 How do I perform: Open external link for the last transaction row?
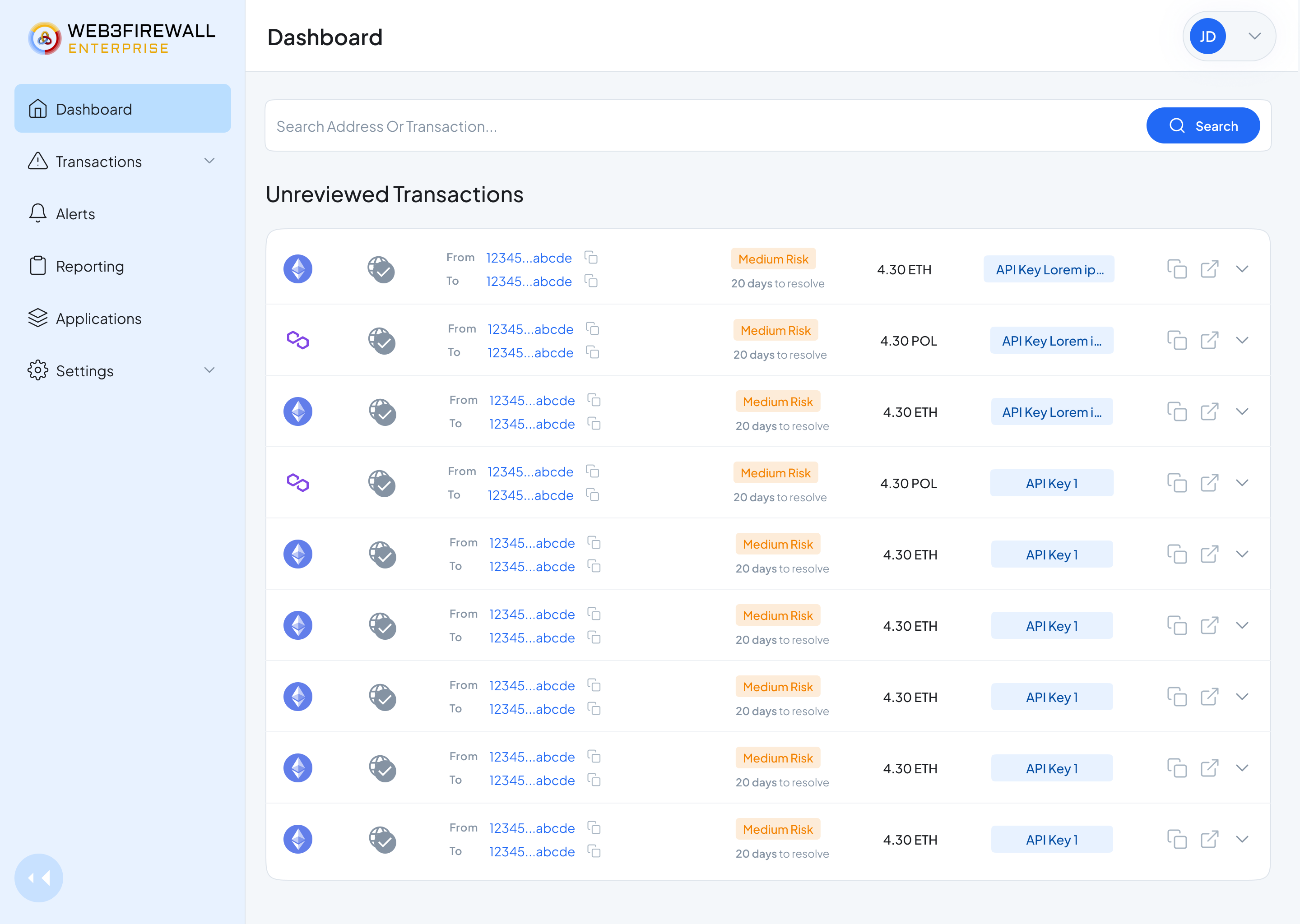1210,839
